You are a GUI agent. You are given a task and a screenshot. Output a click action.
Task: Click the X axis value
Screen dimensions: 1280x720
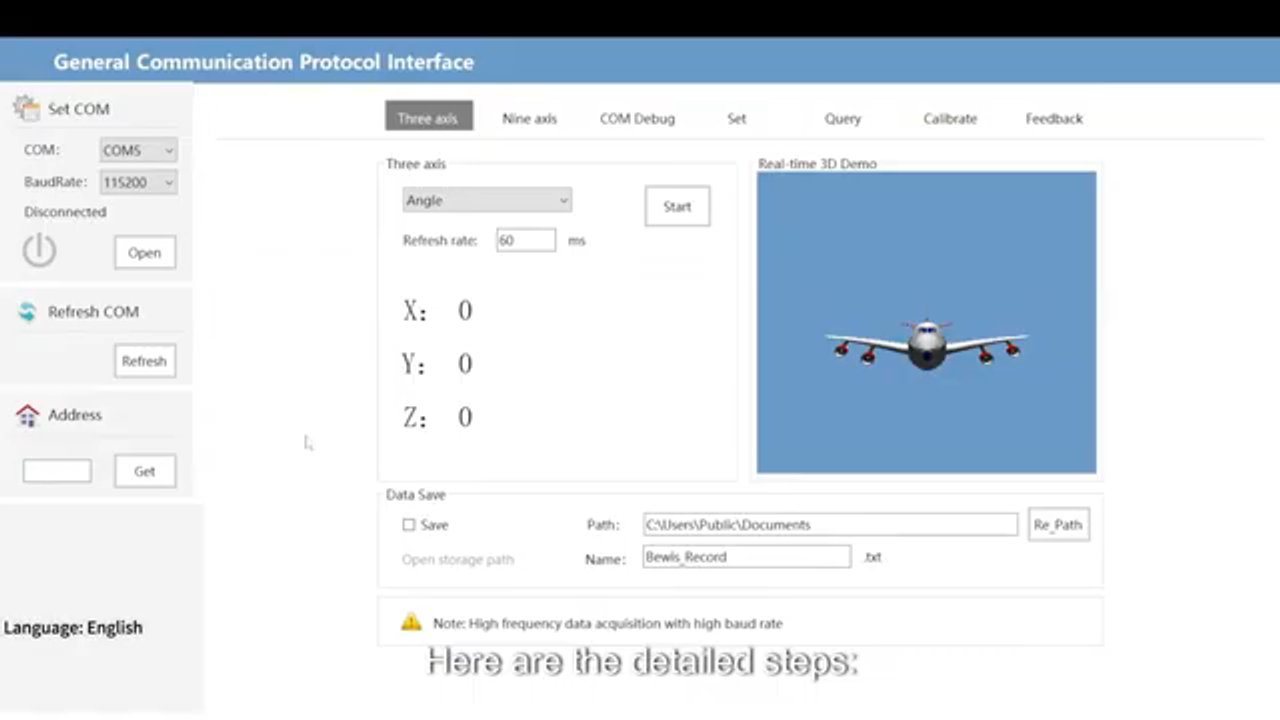tap(465, 310)
